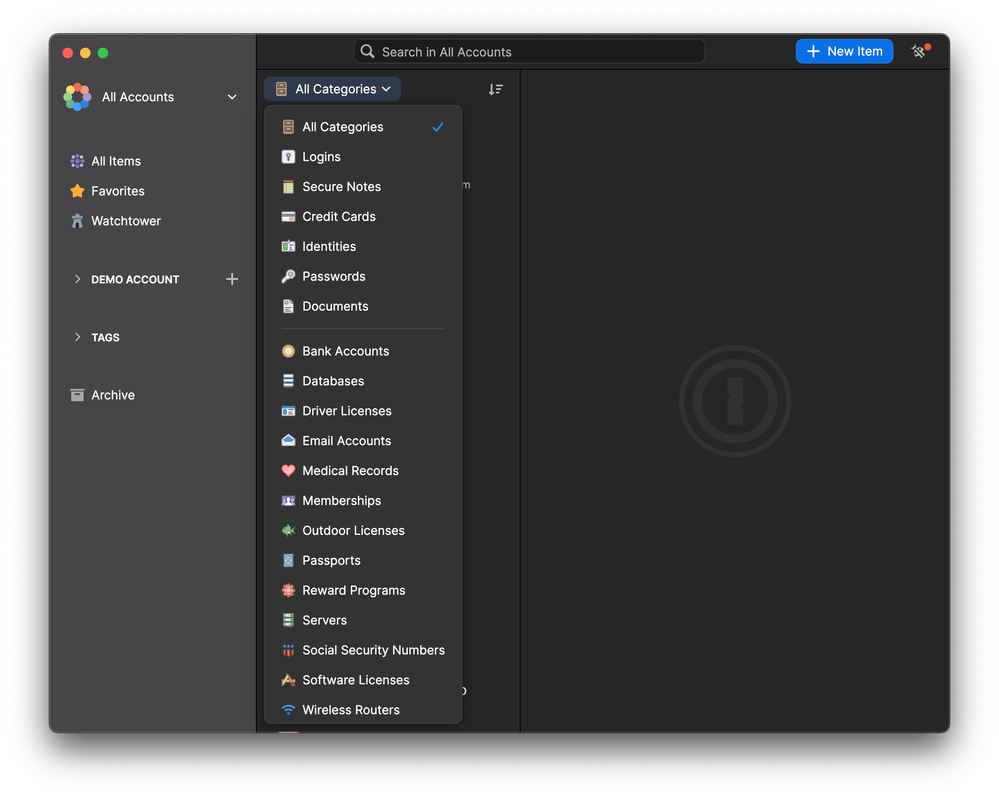The image size is (999, 798).
Task: Add a vault with the plus icon
Action: 232,279
